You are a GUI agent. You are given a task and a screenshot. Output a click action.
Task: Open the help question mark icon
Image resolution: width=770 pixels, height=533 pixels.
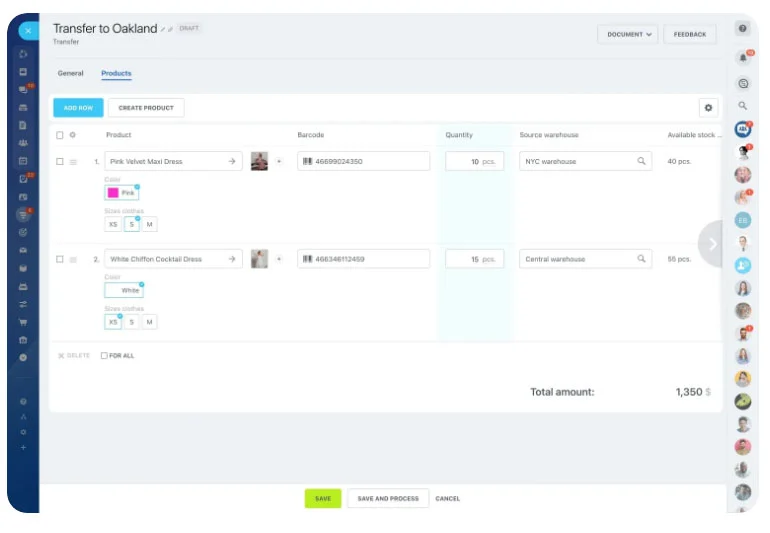743,29
